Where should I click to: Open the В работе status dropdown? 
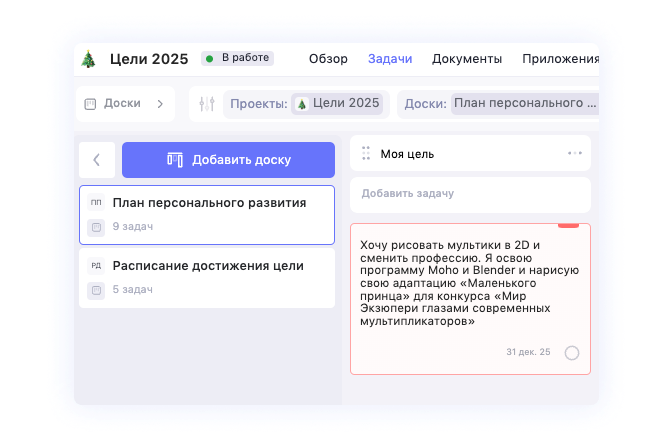pyautogui.click(x=237, y=58)
